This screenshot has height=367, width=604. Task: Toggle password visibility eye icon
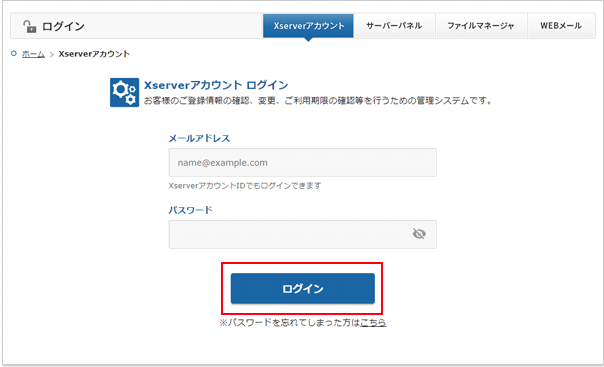pos(419,233)
